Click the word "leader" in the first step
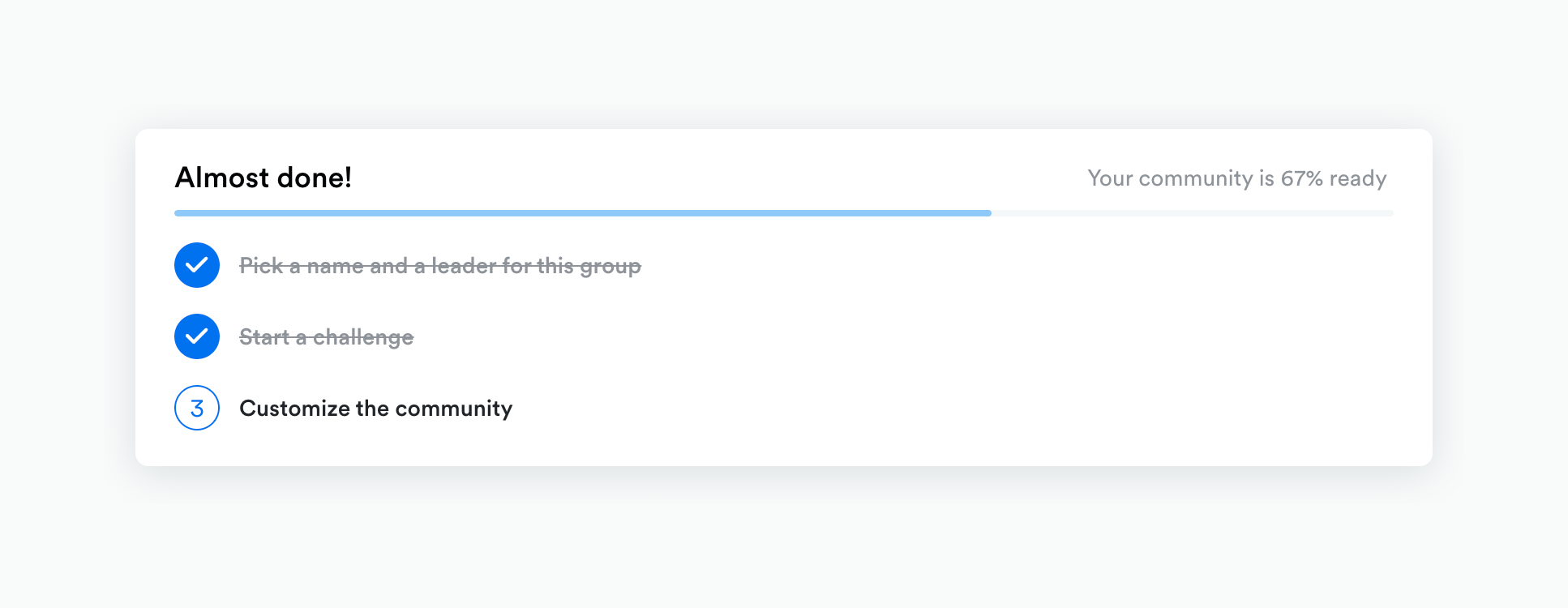This screenshot has width=1568, height=608. (x=464, y=266)
